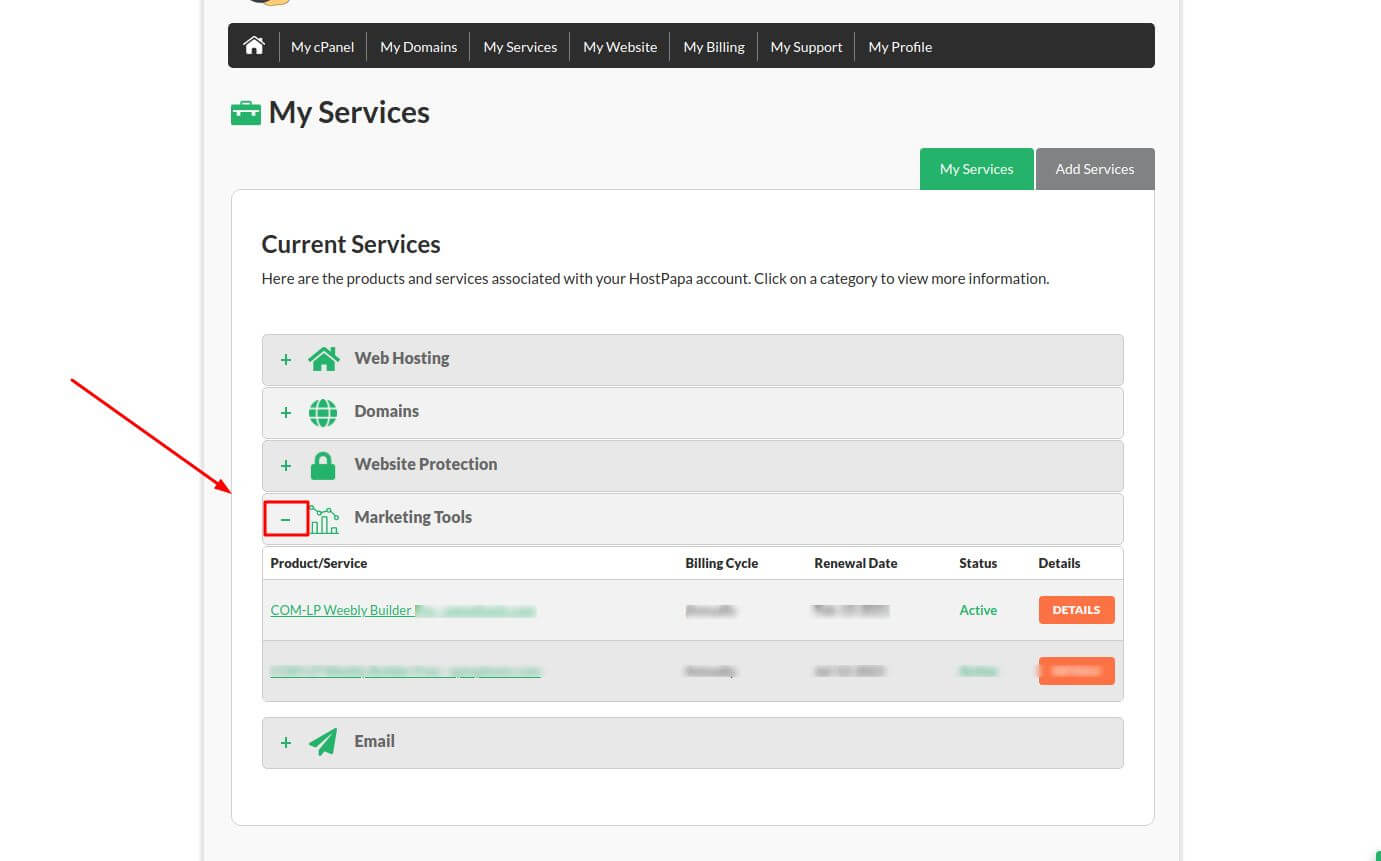Select the green My Services tab
The image size is (1381, 861).
coord(976,169)
